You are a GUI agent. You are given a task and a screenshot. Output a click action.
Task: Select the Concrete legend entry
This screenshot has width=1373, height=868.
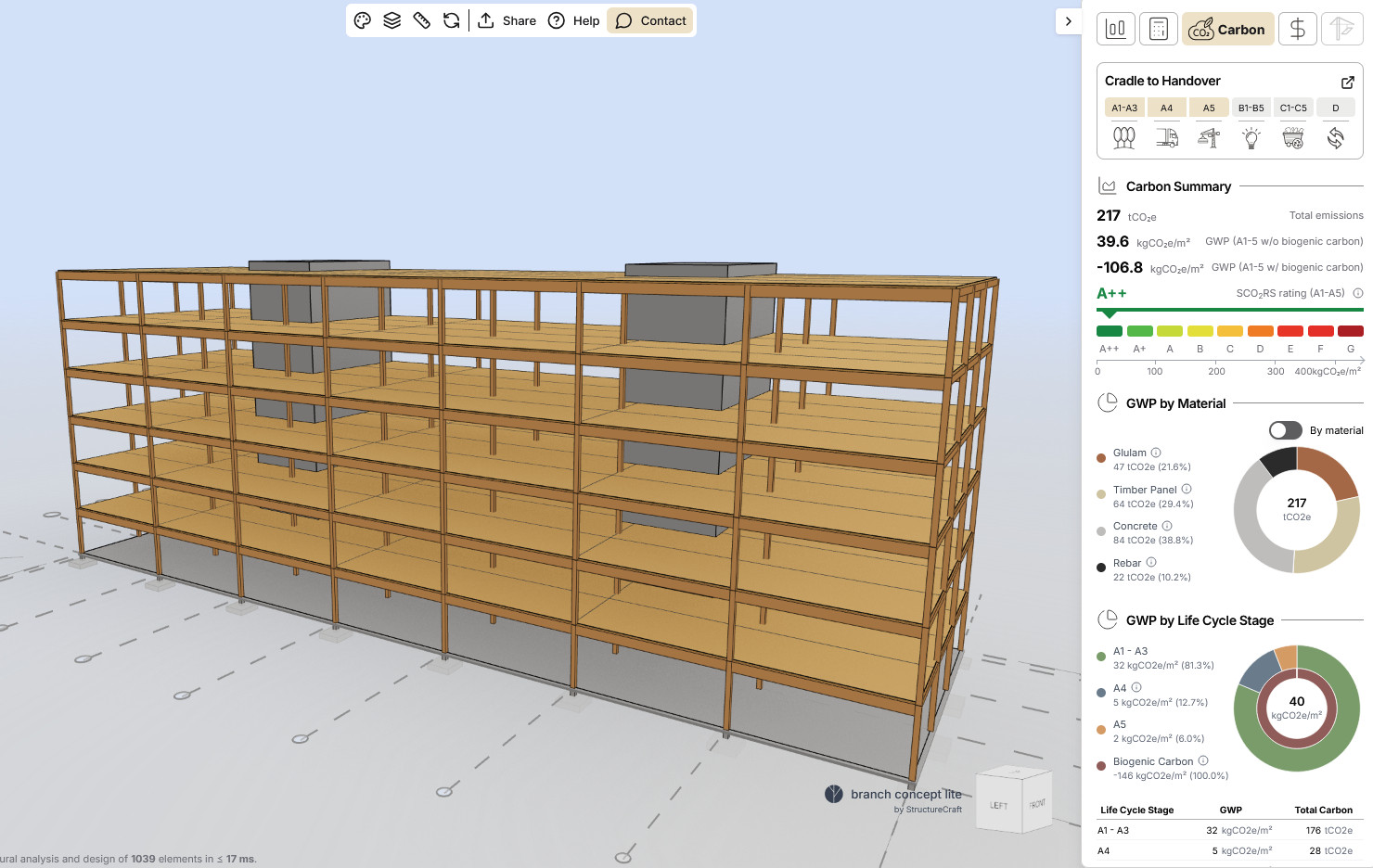(x=1146, y=532)
